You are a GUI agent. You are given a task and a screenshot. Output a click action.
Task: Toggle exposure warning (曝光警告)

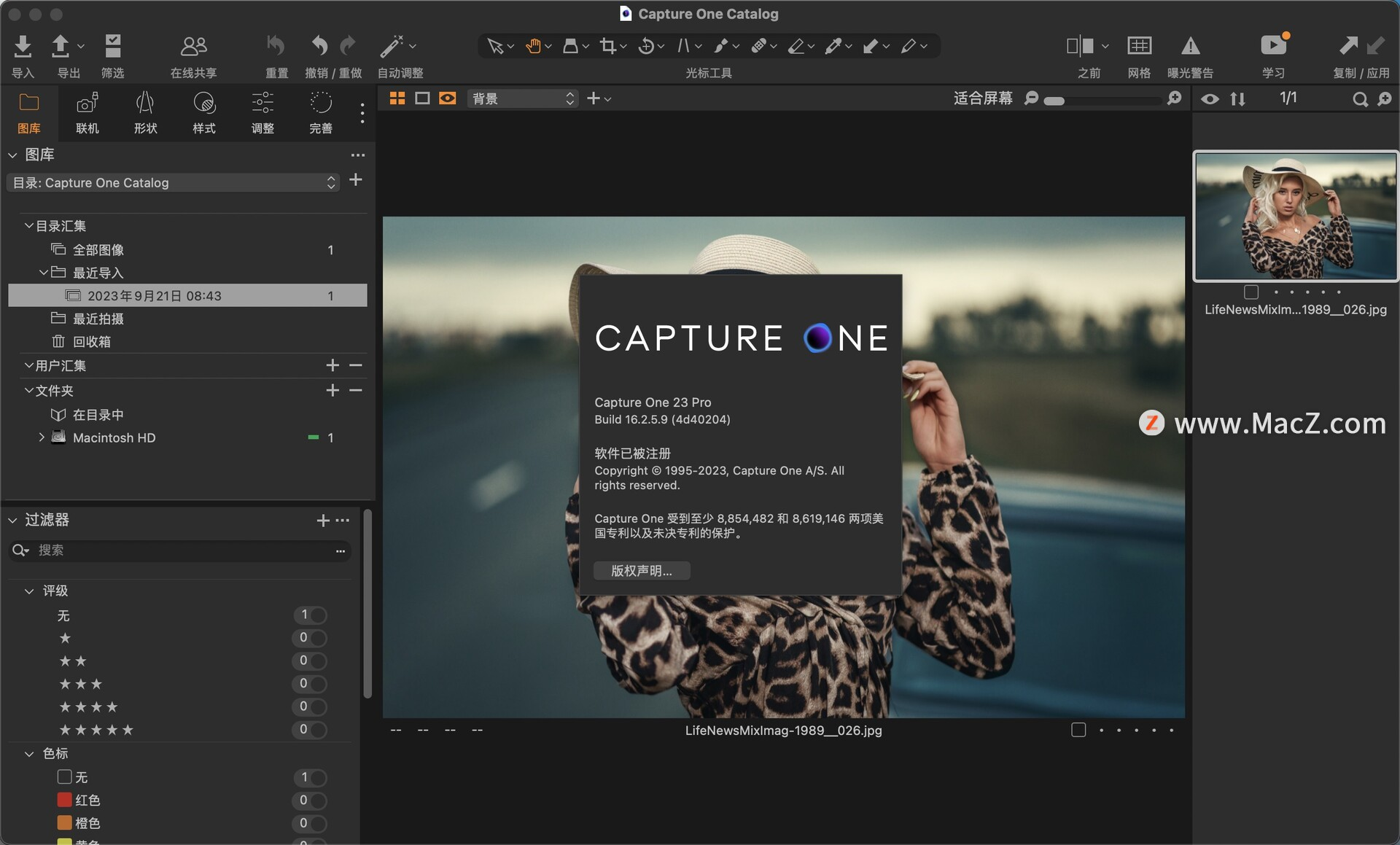click(x=1190, y=46)
